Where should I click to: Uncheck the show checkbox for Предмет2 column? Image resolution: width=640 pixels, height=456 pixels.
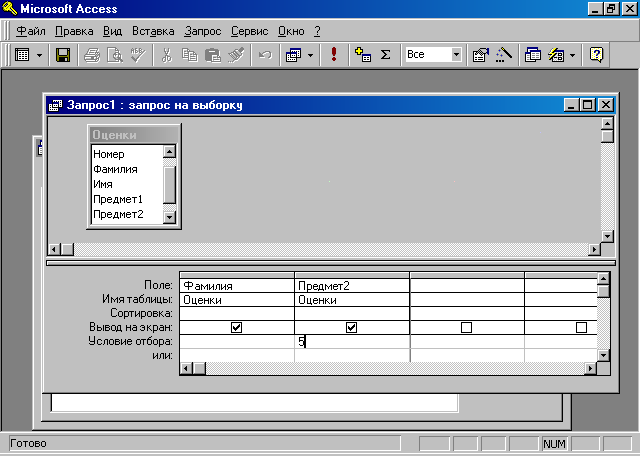click(x=352, y=327)
